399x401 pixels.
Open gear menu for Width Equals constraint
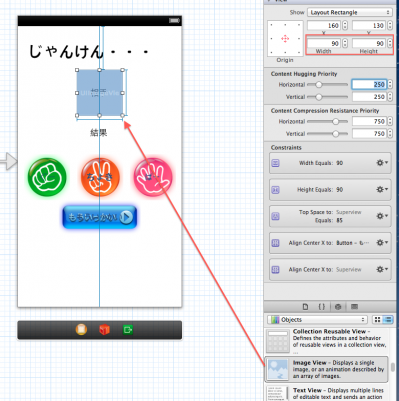click(x=382, y=163)
